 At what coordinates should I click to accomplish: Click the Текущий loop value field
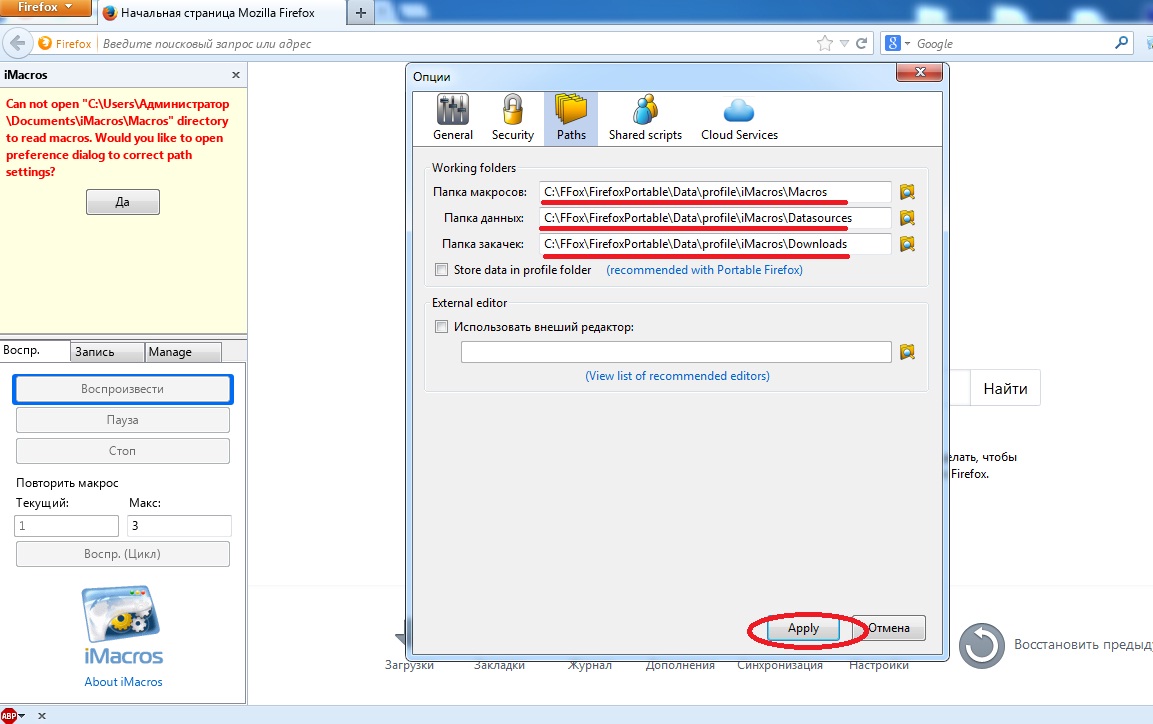click(x=66, y=526)
